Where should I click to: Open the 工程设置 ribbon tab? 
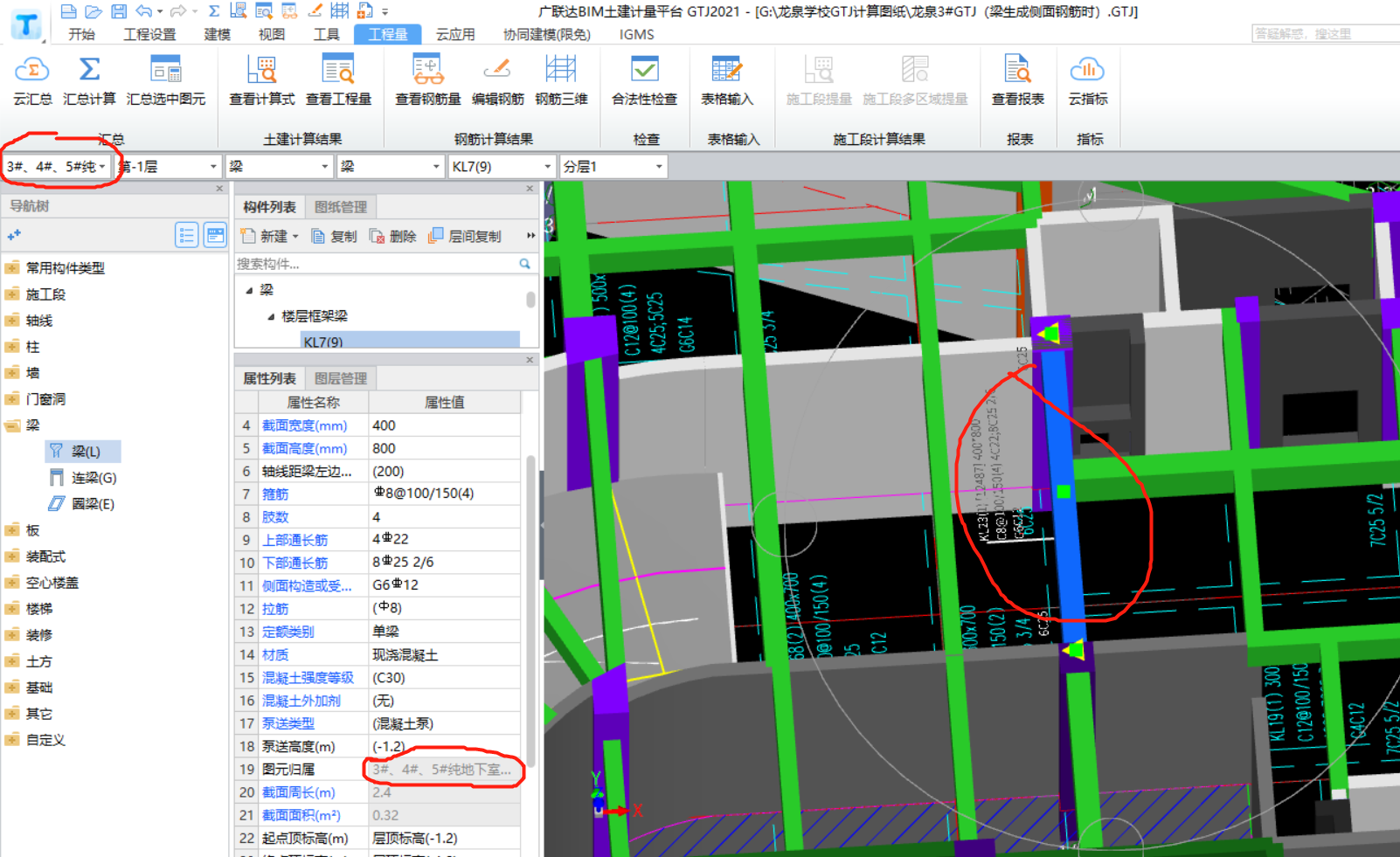click(149, 34)
